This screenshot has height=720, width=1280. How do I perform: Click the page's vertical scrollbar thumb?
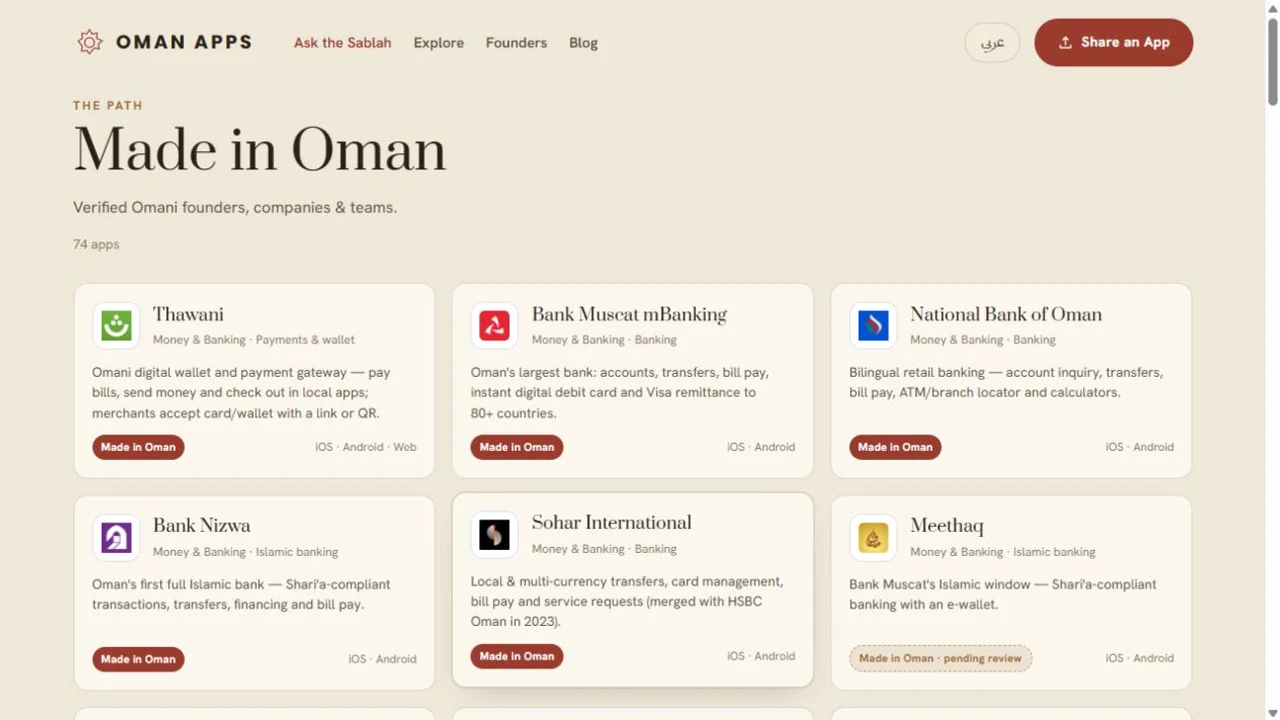1272,60
